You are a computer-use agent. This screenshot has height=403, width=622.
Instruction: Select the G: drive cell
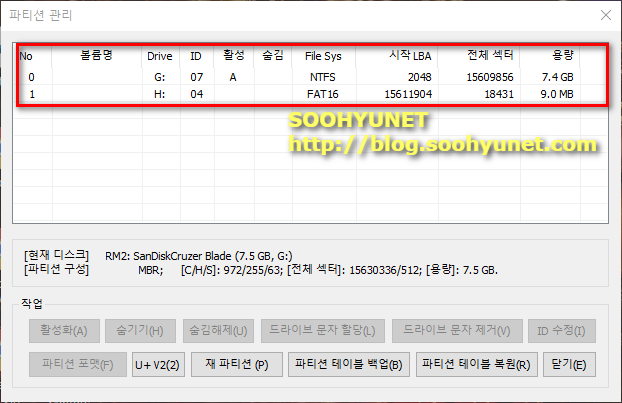[x=160, y=77]
